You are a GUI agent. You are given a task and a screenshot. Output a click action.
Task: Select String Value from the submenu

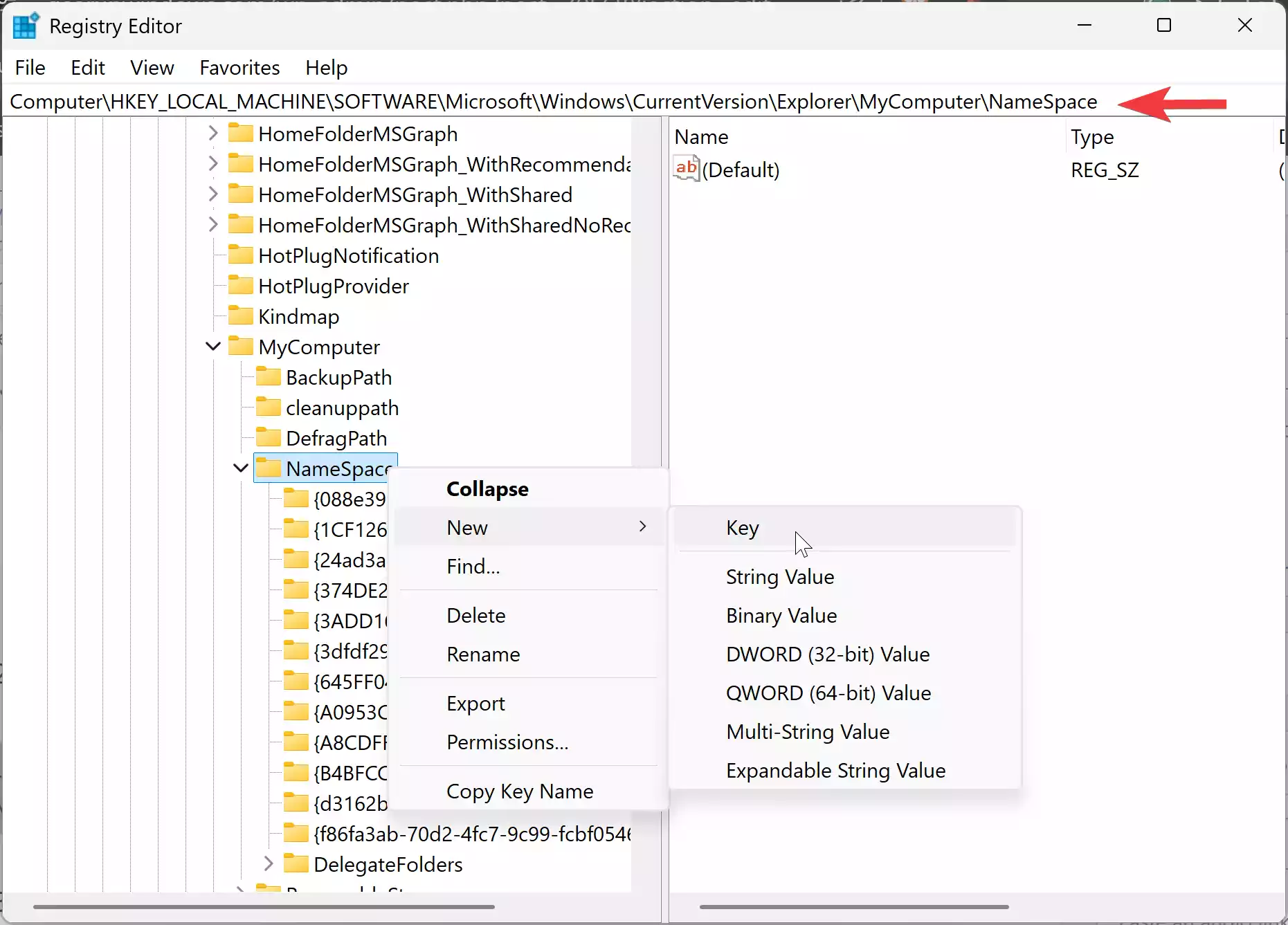tap(779, 576)
